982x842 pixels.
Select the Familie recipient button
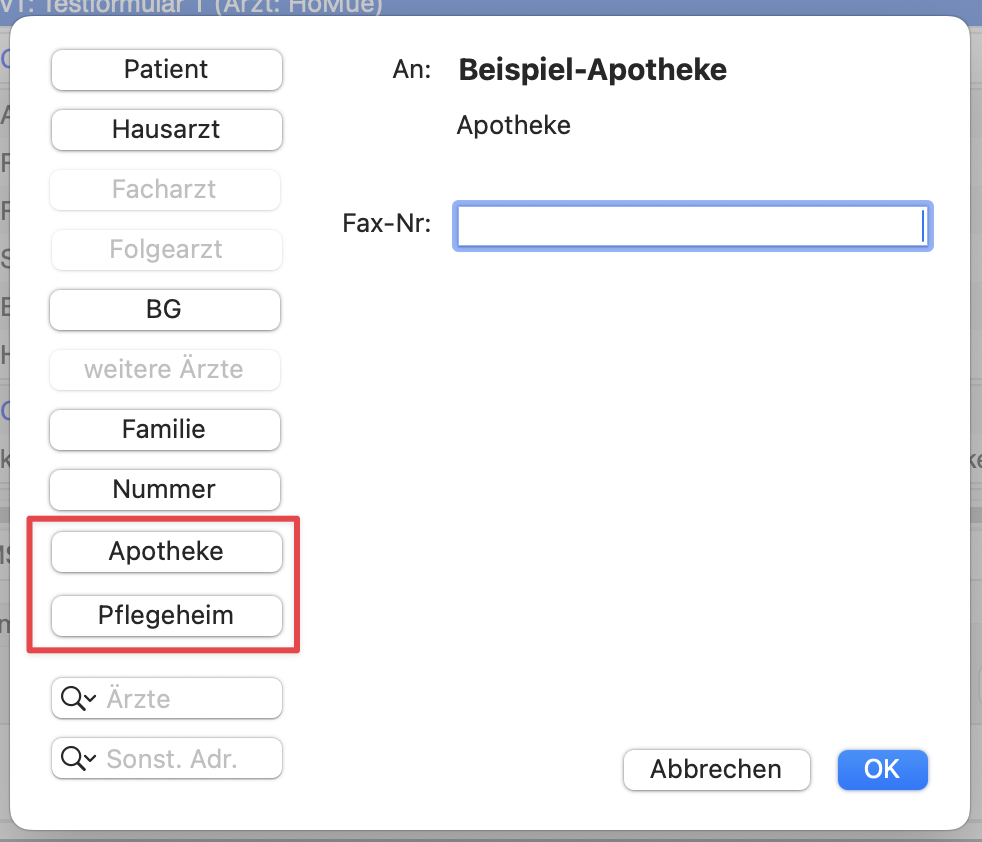coord(165,430)
